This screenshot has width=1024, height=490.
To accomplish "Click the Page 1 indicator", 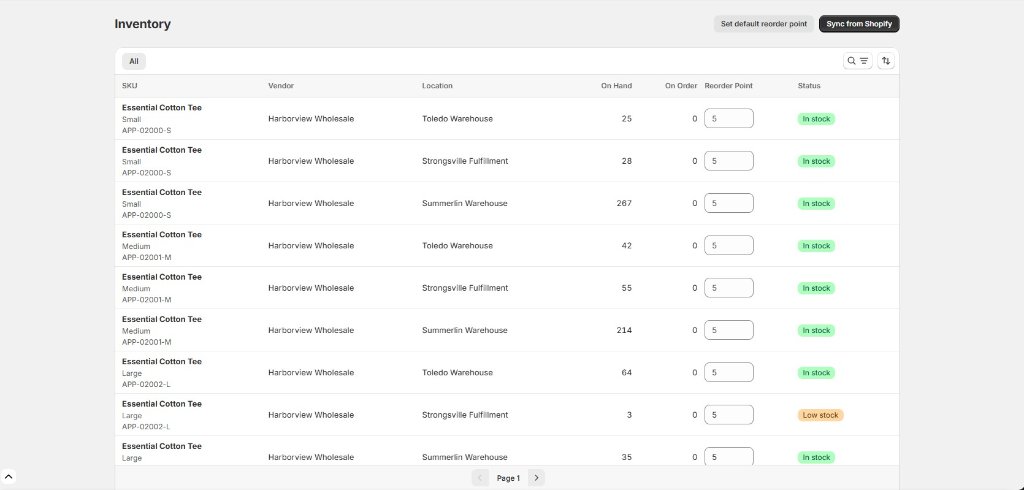I will pyautogui.click(x=508, y=478).
